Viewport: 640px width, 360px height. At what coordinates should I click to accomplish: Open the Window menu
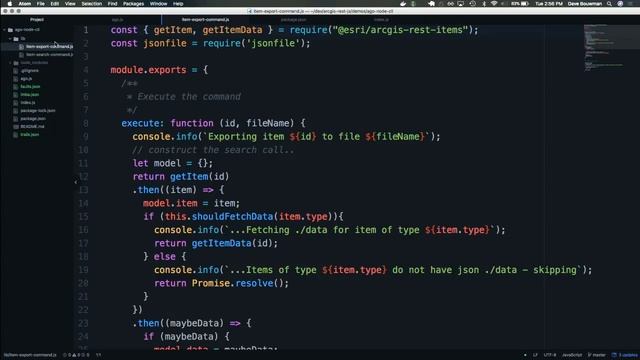(x=158, y=4)
